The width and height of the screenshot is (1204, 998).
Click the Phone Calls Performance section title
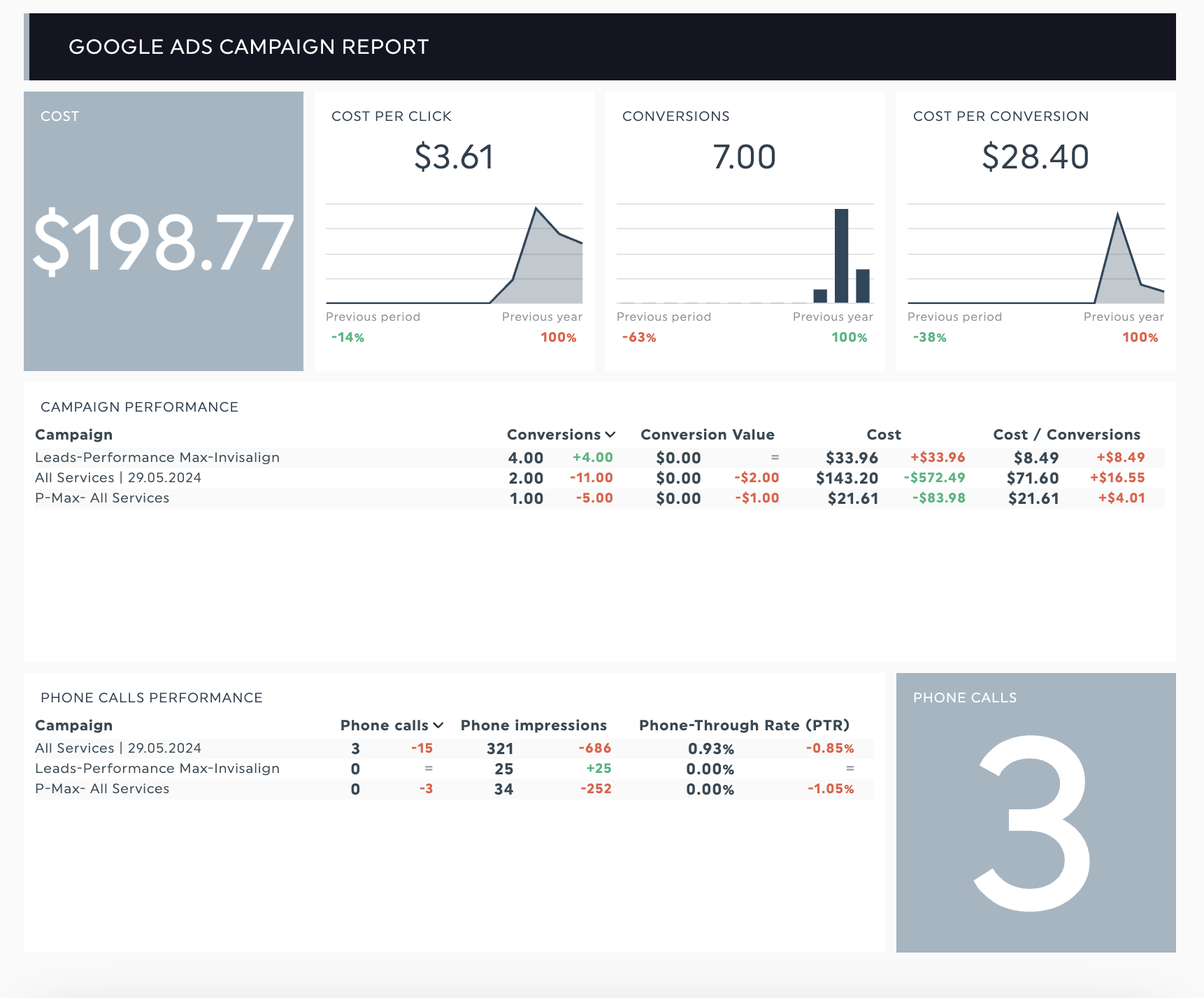(152, 698)
